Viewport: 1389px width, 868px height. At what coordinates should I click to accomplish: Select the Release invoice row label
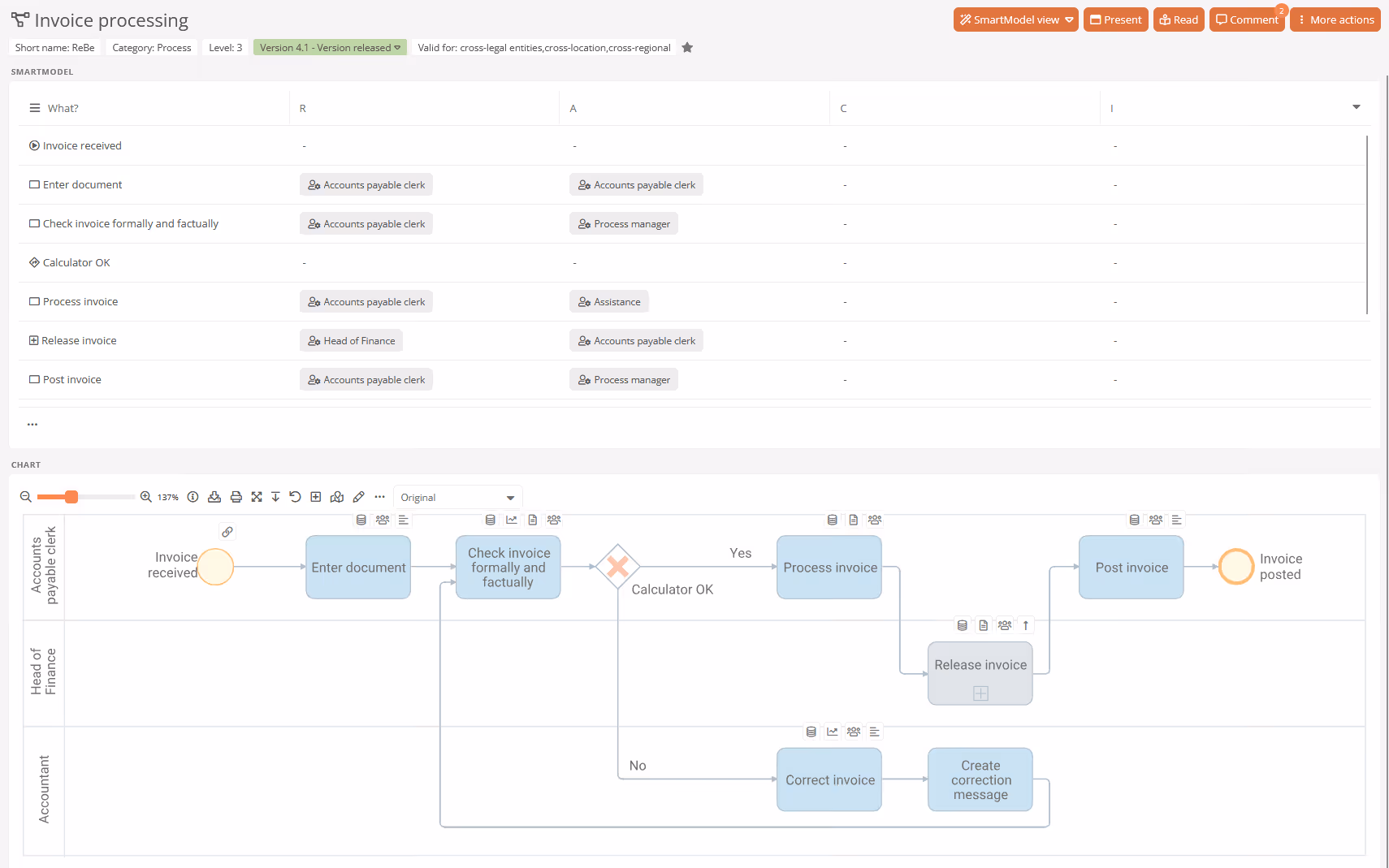tap(79, 341)
